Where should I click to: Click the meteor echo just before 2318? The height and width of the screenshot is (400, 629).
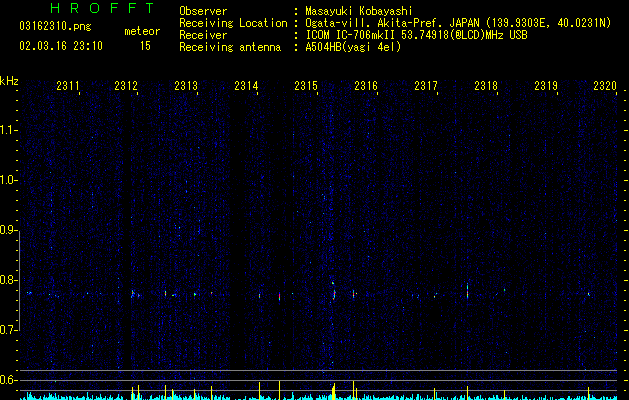click(x=467, y=291)
